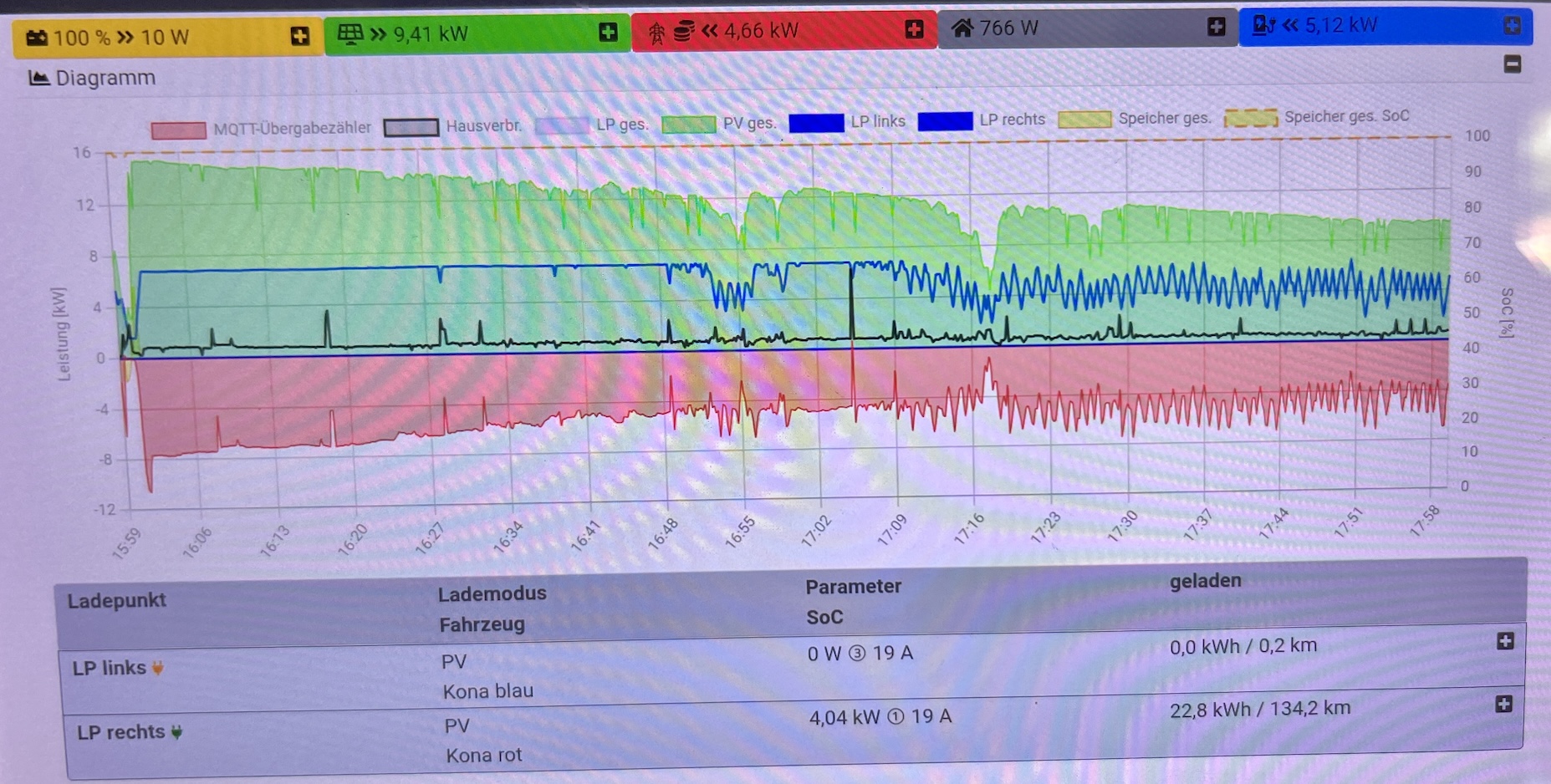Click the circled 3 phase icon in LP links row
Image resolution: width=1551 pixels, height=784 pixels.
point(857,653)
